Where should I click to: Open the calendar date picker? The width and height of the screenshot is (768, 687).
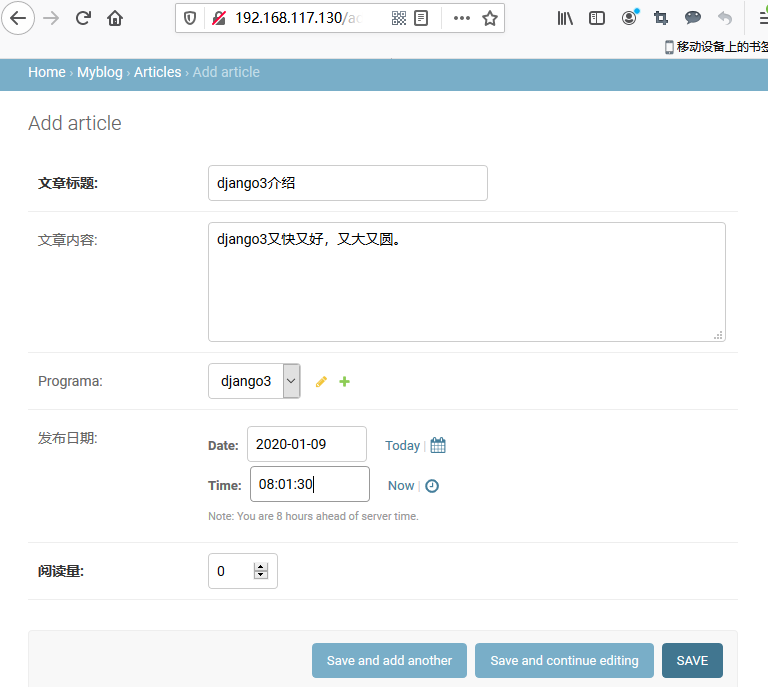[x=438, y=445]
